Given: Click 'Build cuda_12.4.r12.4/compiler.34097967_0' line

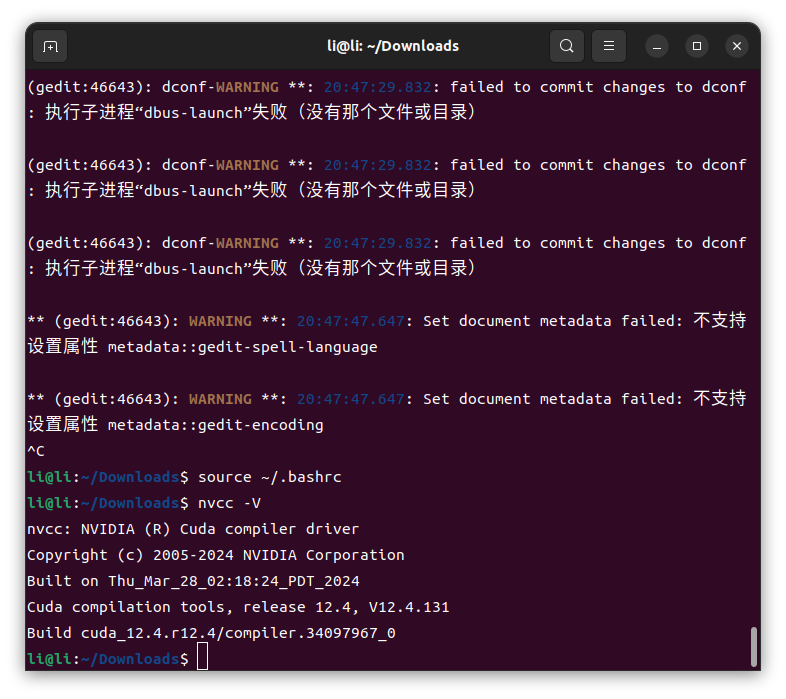Looking at the screenshot, I should (211, 633).
